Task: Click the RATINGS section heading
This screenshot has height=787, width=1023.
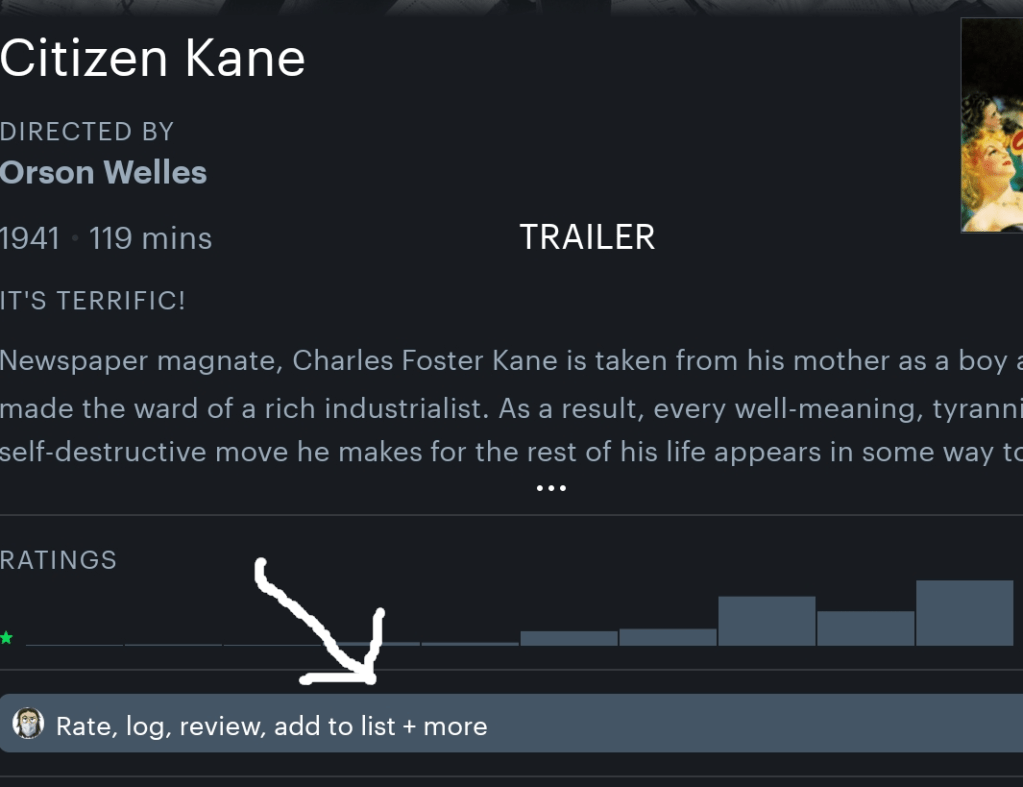Action: point(58,560)
